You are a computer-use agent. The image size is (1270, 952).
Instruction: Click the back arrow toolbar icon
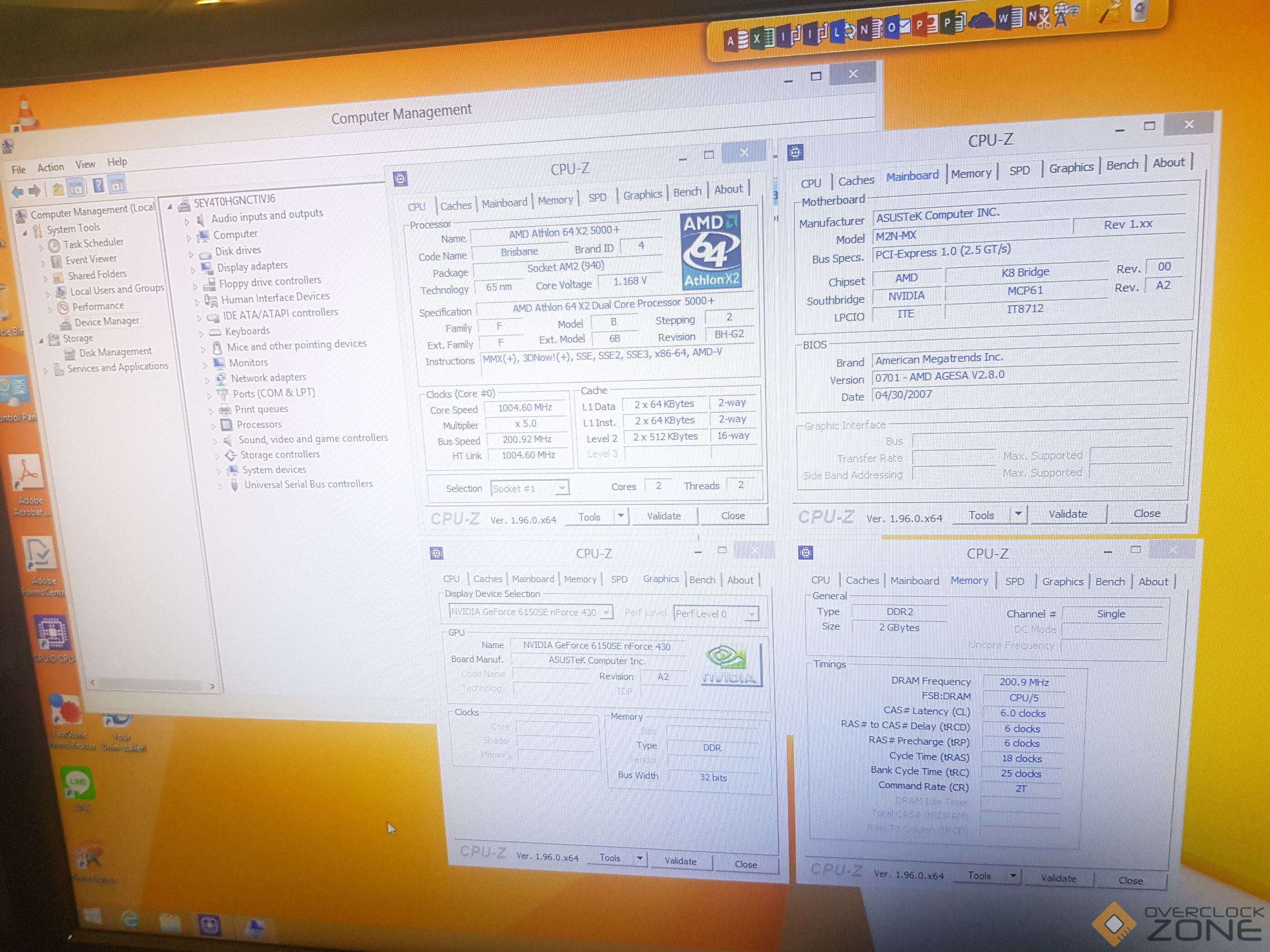pyautogui.click(x=17, y=191)
